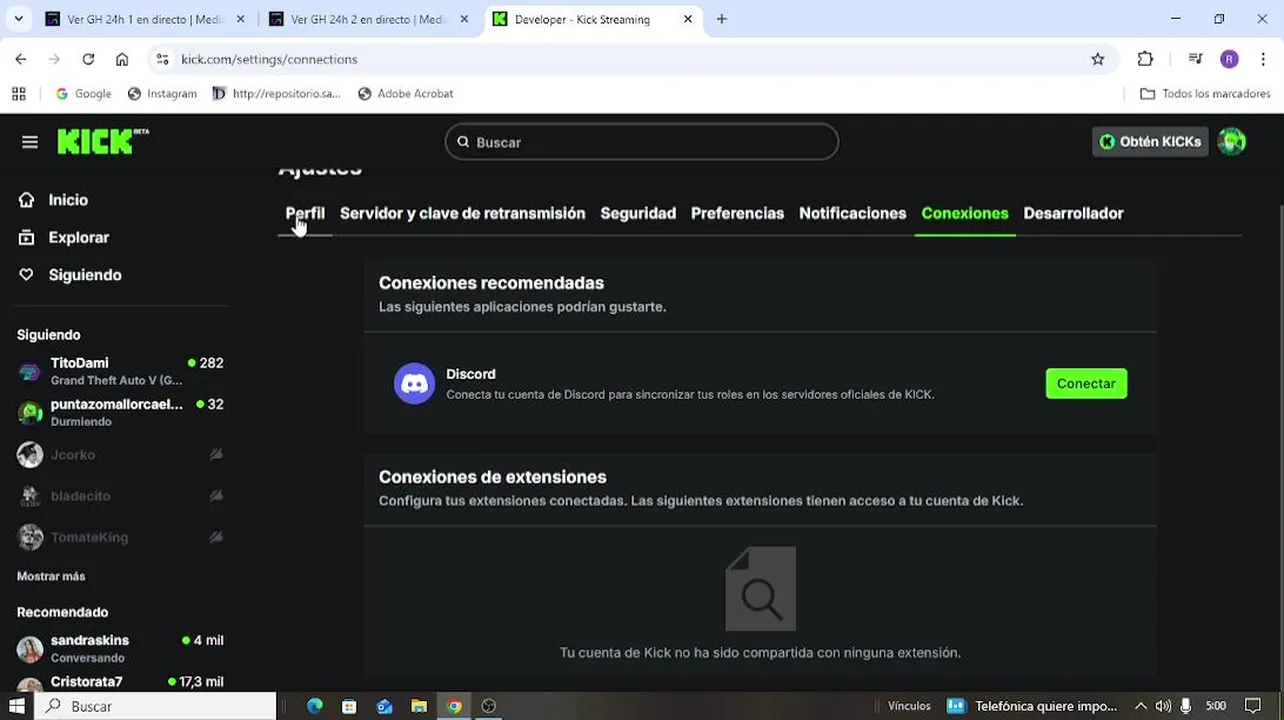Viewport: 1284px width, 720px height.
Task: Open Jcorko offline channel
Action: click(120, 454)
